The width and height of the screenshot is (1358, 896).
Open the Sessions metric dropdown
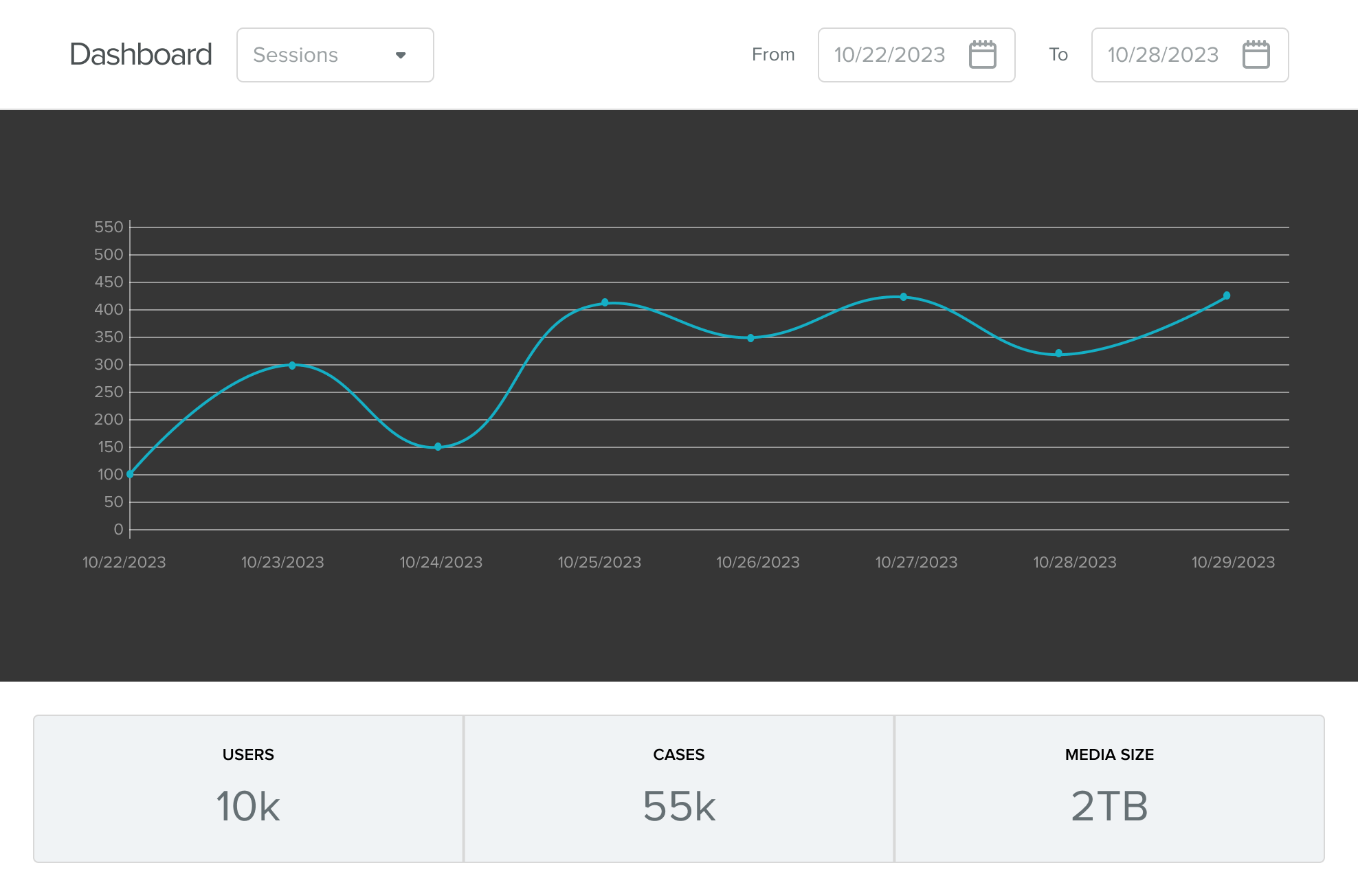(335, 55)
